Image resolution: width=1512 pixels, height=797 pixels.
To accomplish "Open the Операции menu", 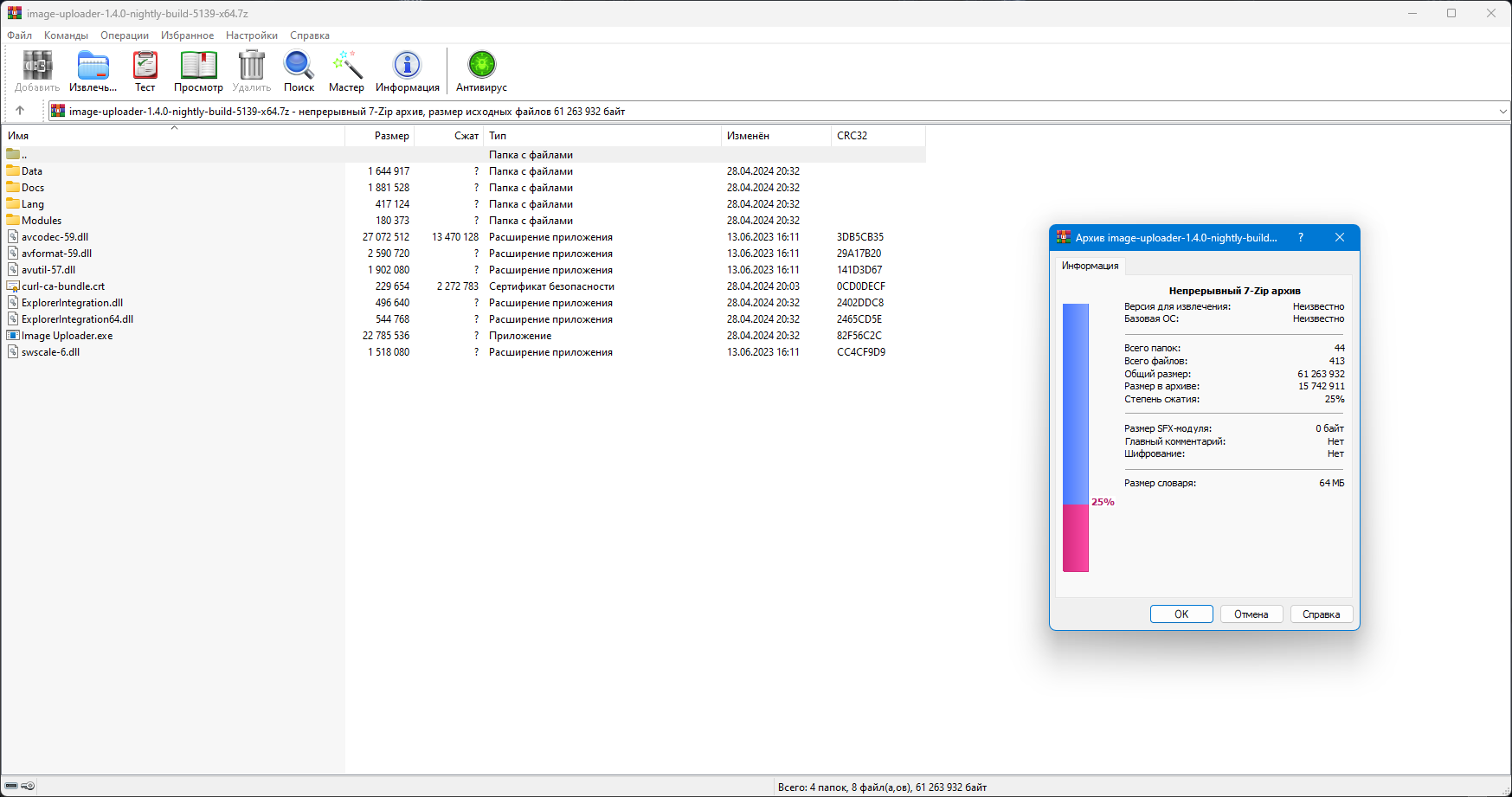I will pyautogui.click(x=125, y=35).
